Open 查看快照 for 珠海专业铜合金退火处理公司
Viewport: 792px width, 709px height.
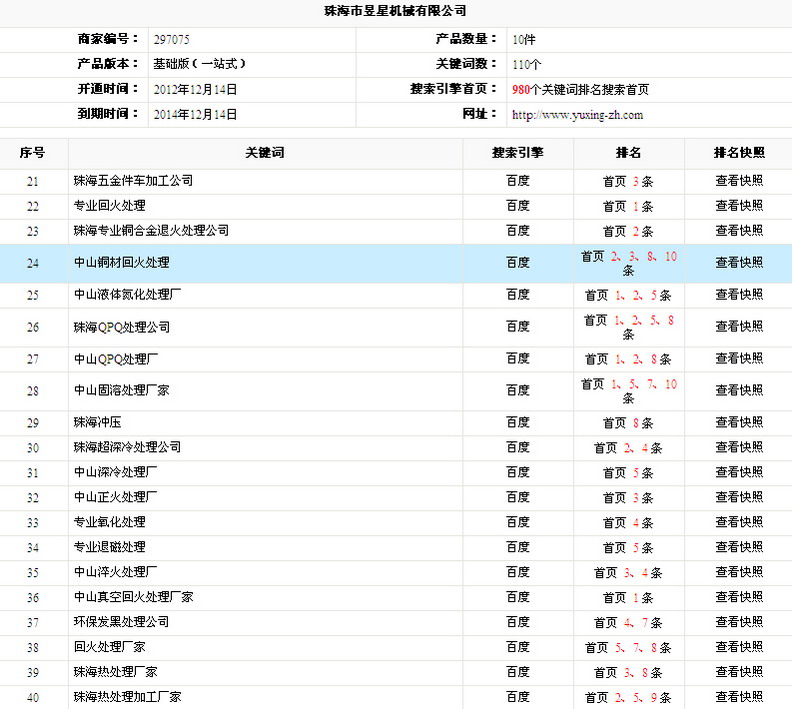click(x=739, y=231)
